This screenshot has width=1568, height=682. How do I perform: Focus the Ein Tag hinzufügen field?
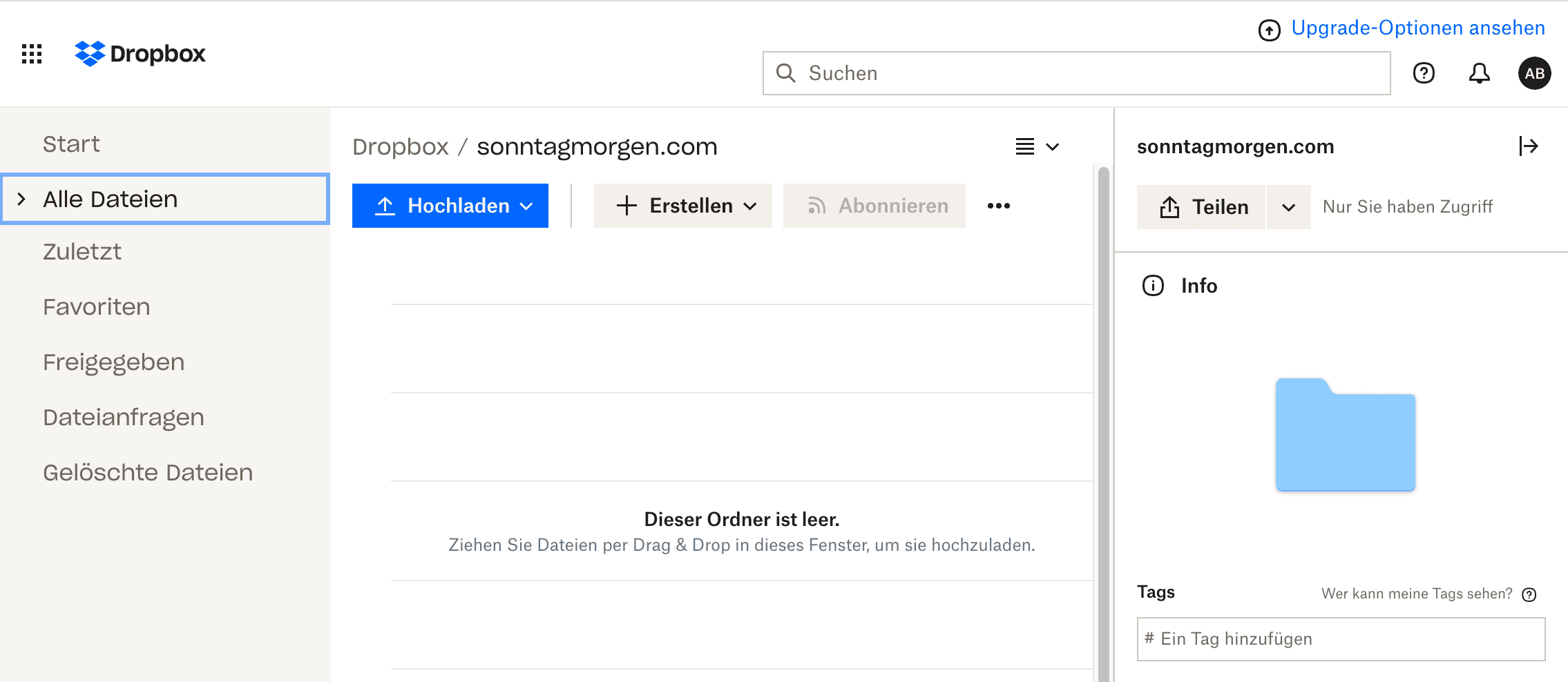(1341, 639)
